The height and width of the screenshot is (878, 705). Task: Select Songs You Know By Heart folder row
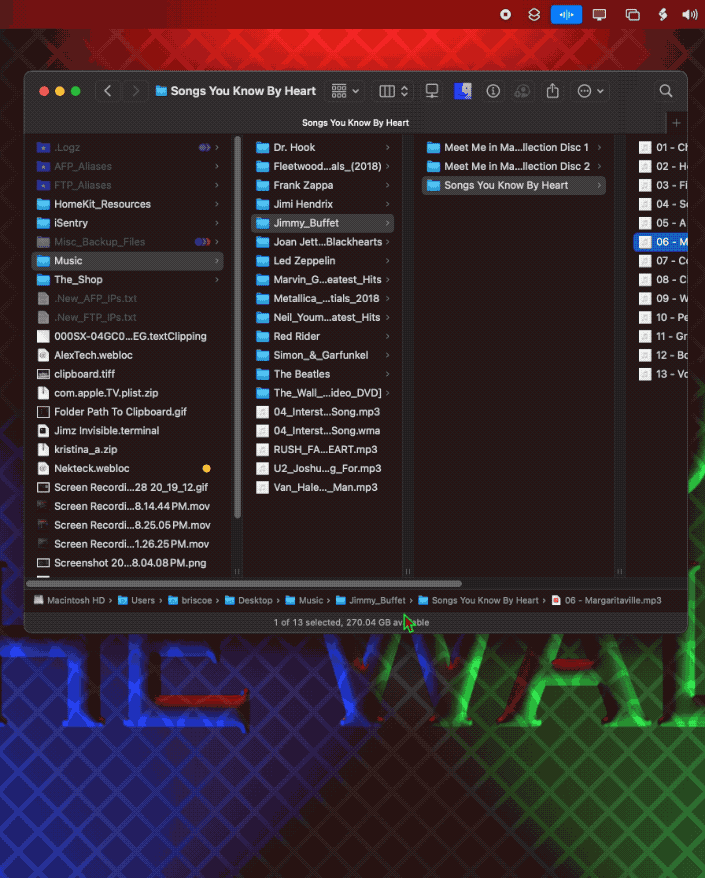(513, 185)
